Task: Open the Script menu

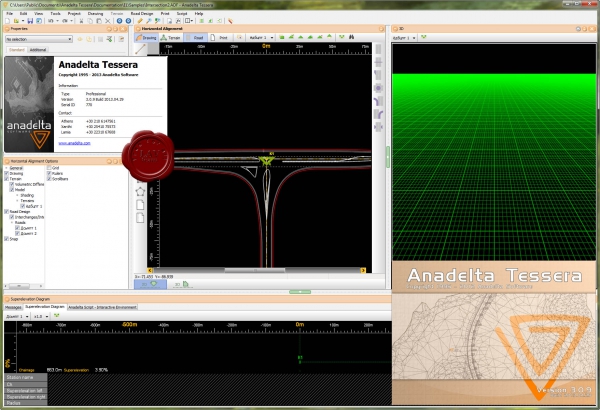Action: pos(182,13)
